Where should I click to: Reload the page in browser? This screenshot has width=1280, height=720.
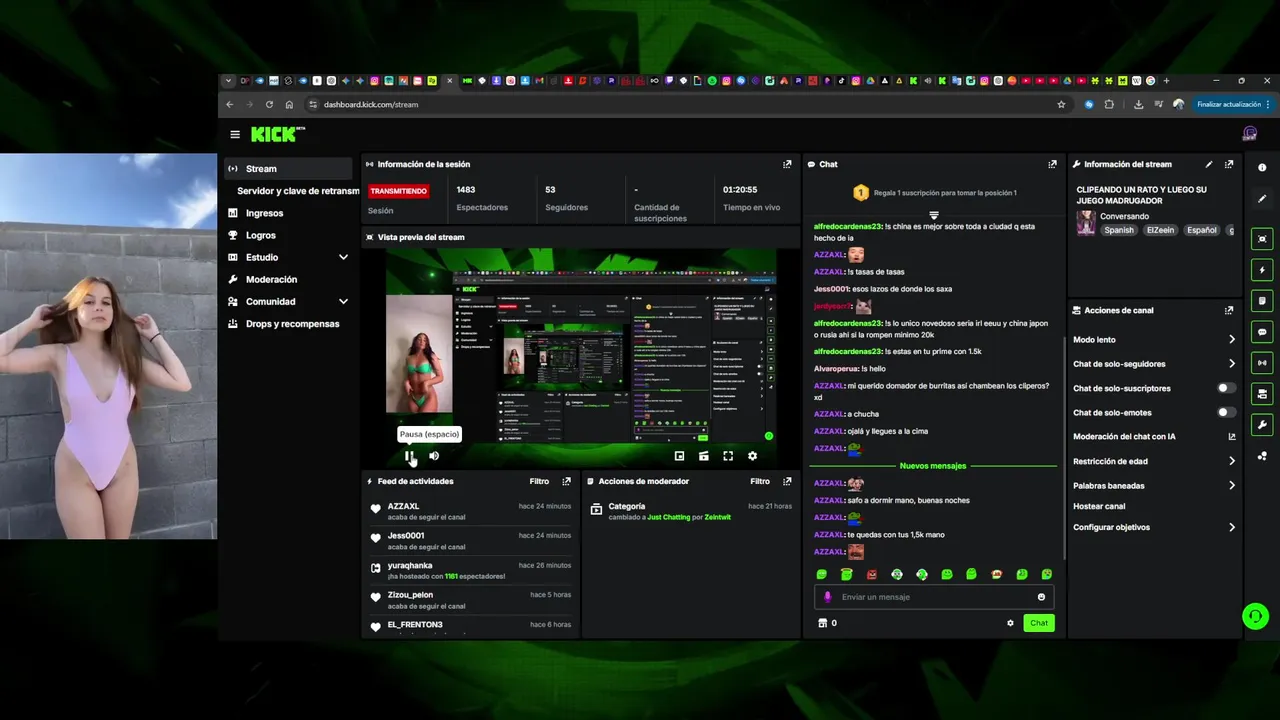269,104
